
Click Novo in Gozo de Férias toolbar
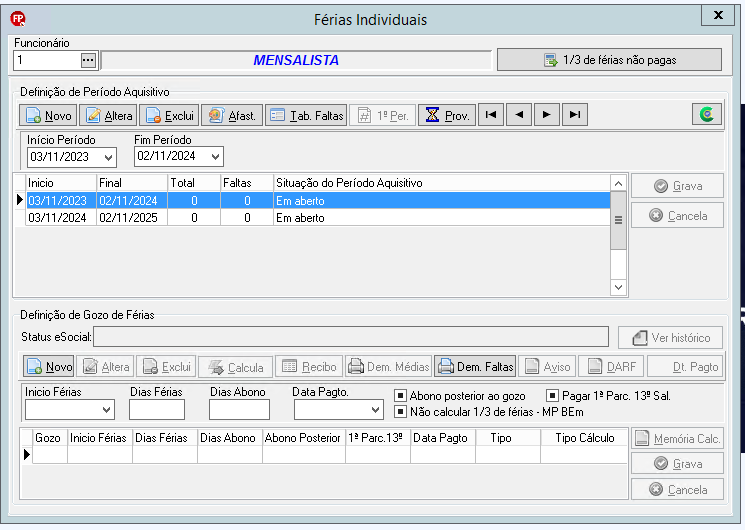(x=48, y=366)
